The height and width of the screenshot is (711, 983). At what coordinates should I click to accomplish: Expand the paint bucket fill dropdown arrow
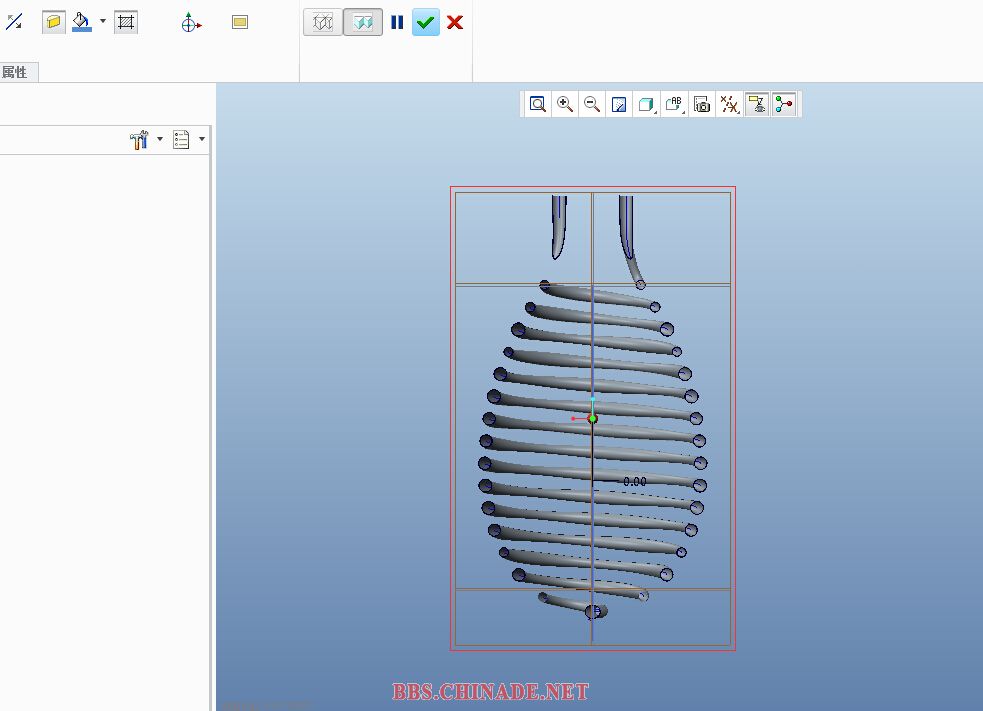(x=103, y=22)
